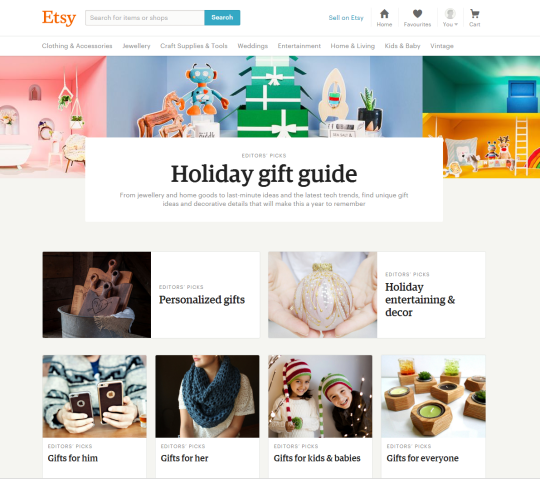The width and height of the screenshot is (540, 479).
Task: Open Personalized gifts cutting boards thumbnail
Action: point(97,295)
